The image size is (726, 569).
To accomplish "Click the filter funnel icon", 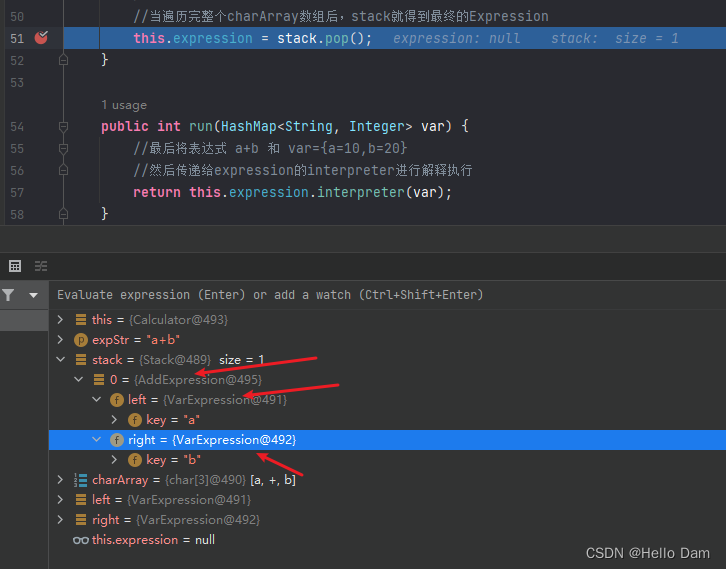I will [8, 295].
